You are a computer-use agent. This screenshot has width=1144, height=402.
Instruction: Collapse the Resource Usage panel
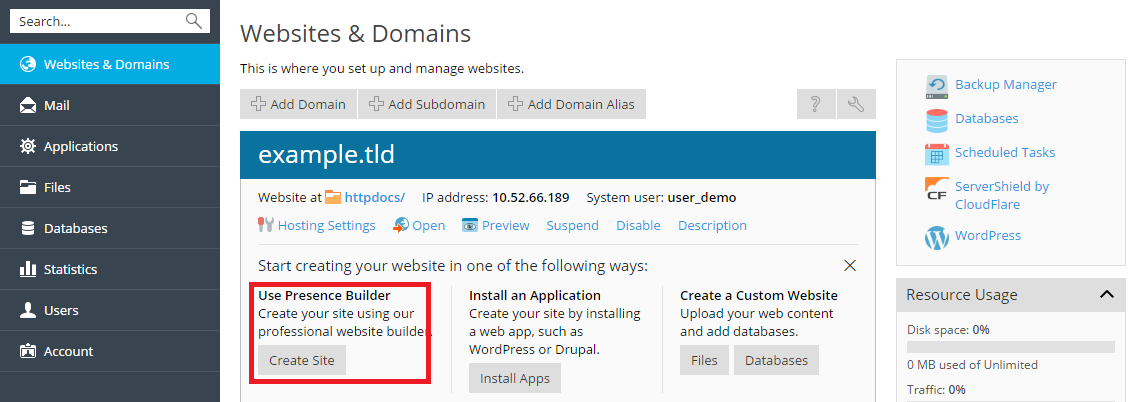[1106, 294]
